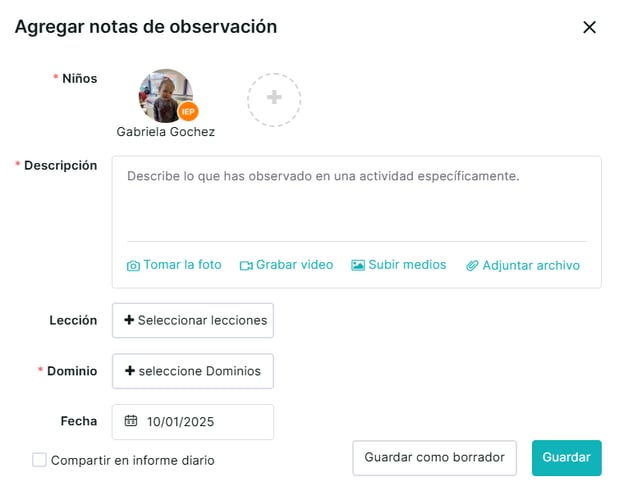Image resolution: width=619 pixels, height=495 pixels.
Task: Open the Seleccionar lecciones selector
Action: pos(193,320)
